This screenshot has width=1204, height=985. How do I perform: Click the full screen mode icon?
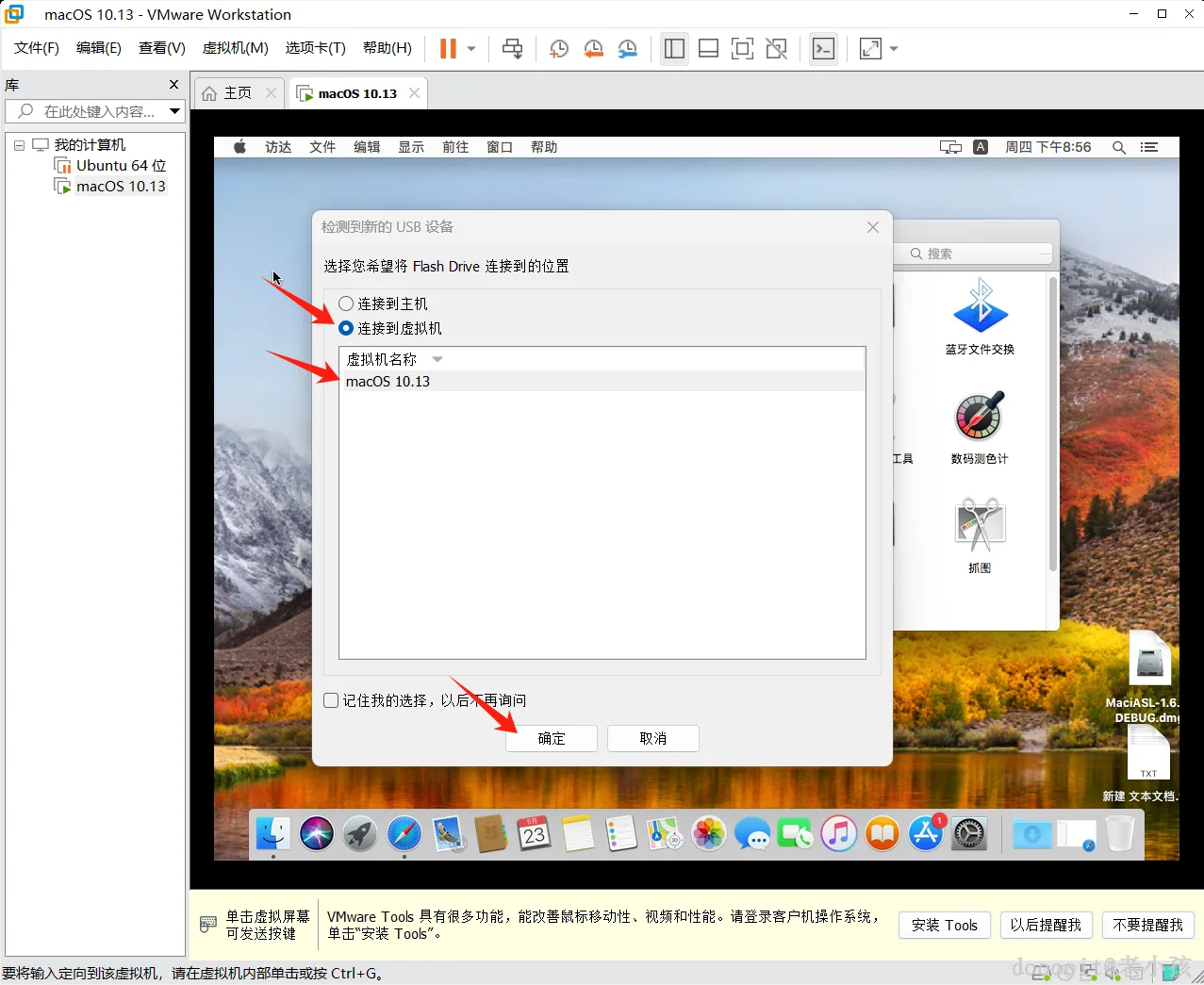coord(742,49)
